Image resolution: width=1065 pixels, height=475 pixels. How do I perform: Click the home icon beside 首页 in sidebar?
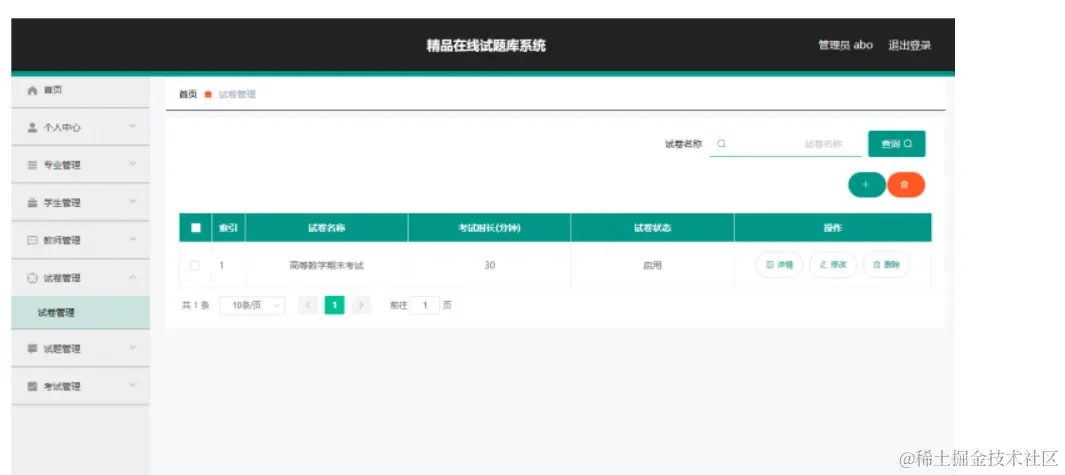click(32, 90)
